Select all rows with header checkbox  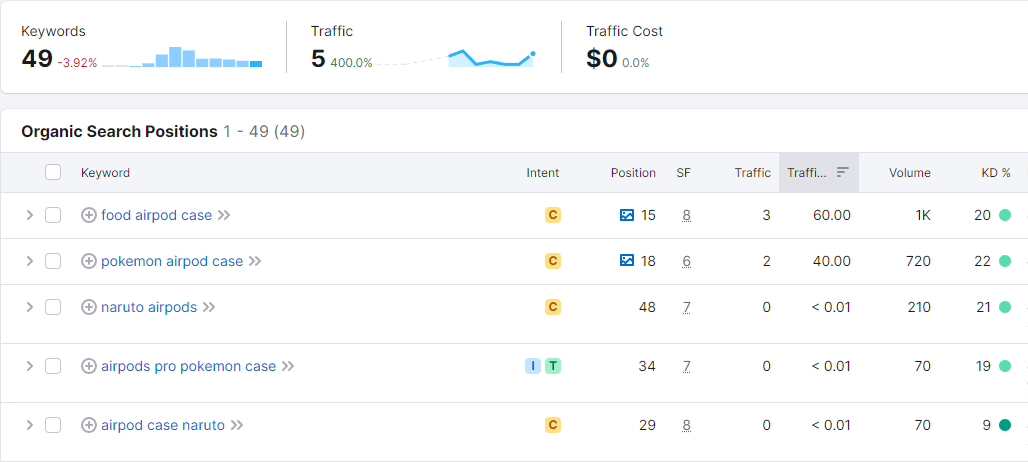click(53, 172)
